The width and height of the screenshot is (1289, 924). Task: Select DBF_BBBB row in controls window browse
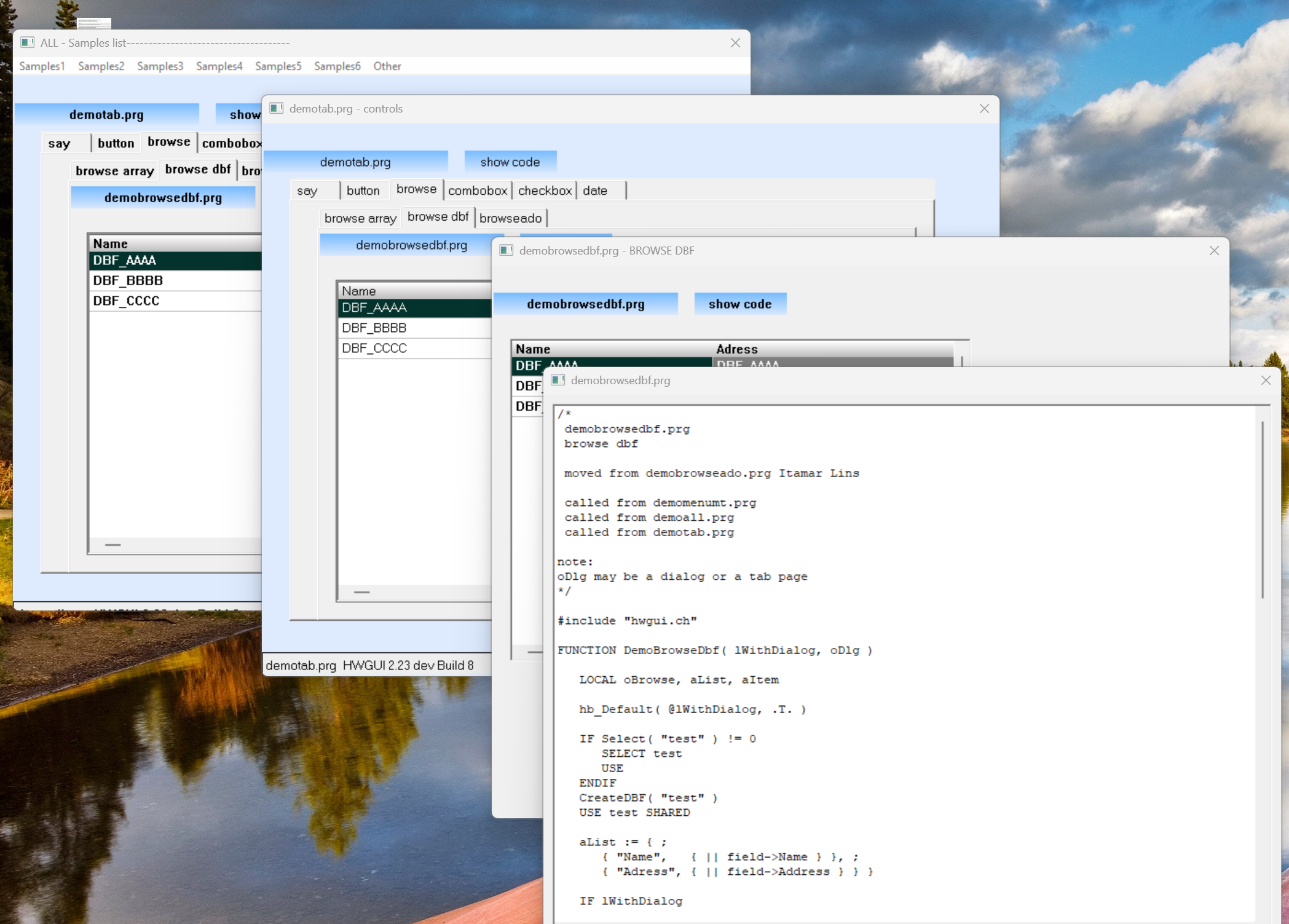(x=374, y=328)
